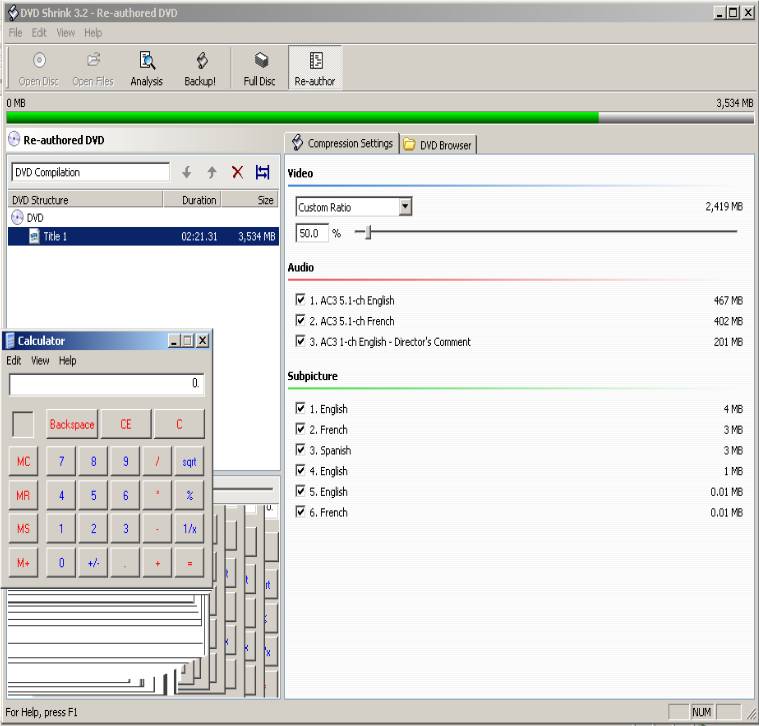Select the Re-author mode button
759x726 pixels.
coord(315,68)
